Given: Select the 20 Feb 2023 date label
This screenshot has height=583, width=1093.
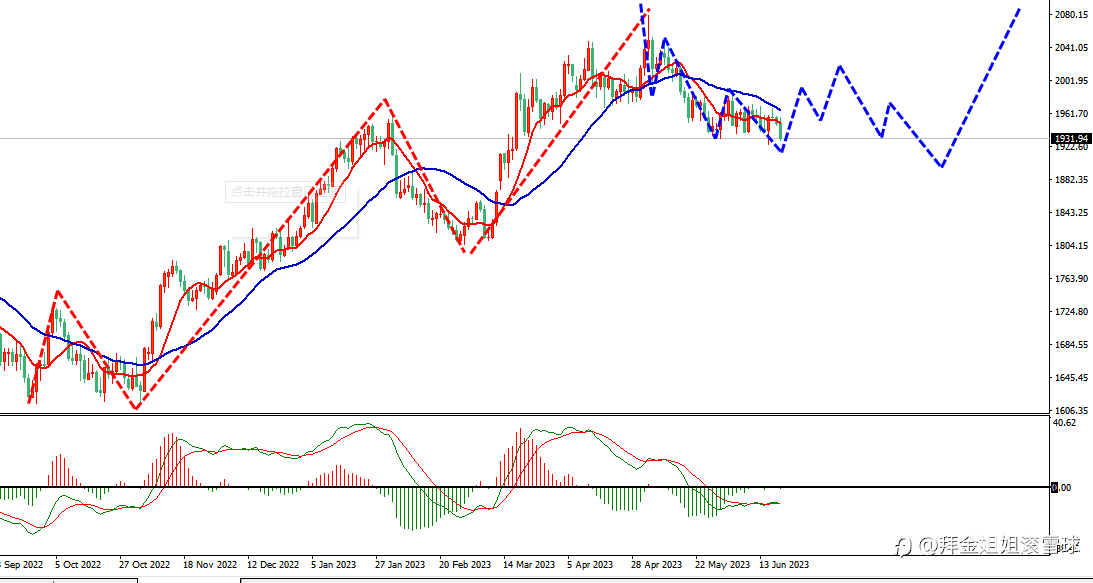Looking at the screenshot, I should coord(465,564).
